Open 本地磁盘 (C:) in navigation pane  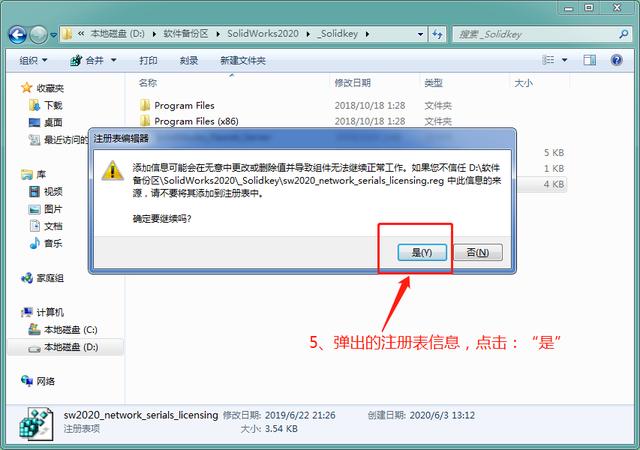click(x=71, y=330)
